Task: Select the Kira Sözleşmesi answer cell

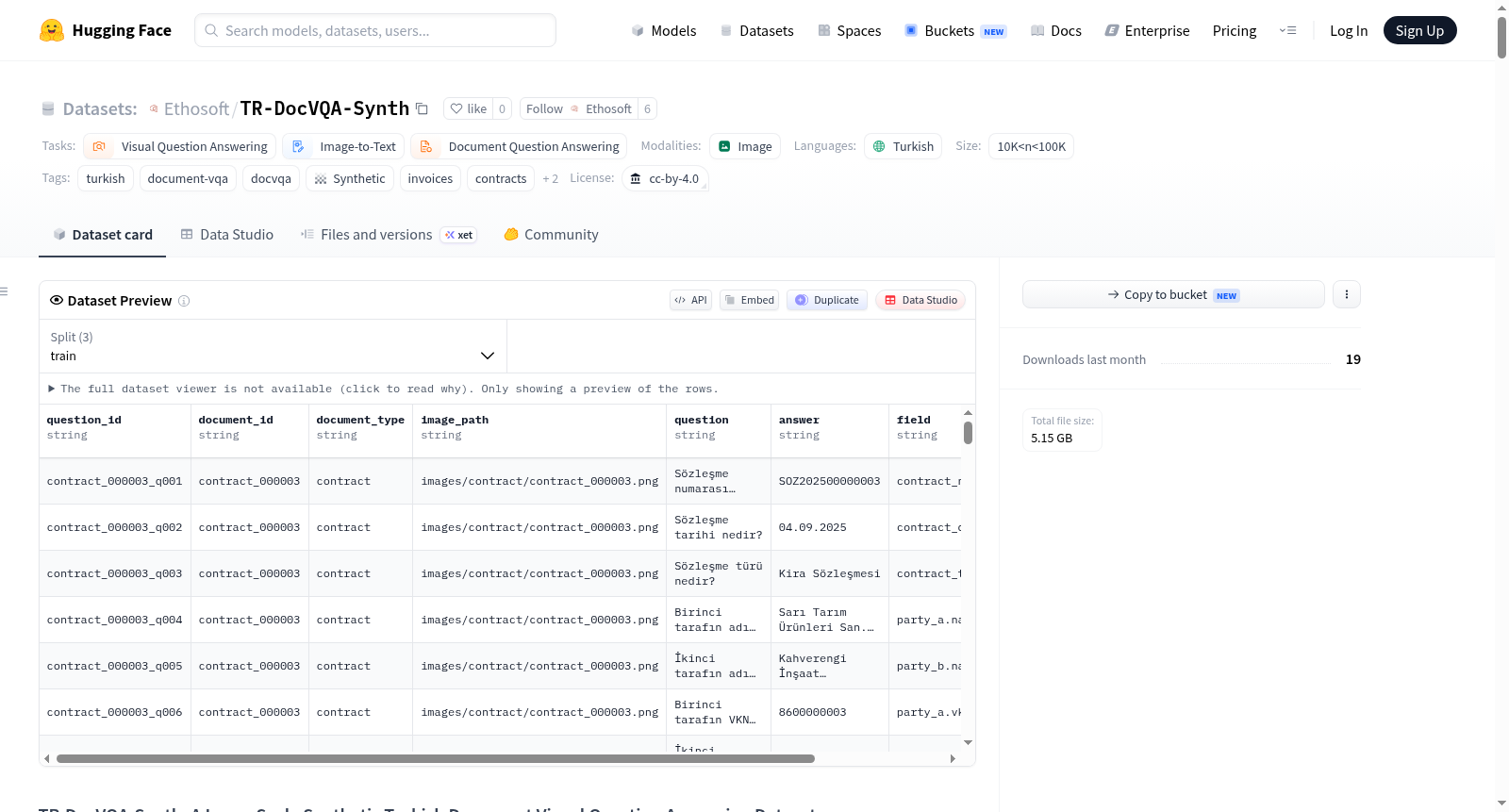Action: point(830,573)
